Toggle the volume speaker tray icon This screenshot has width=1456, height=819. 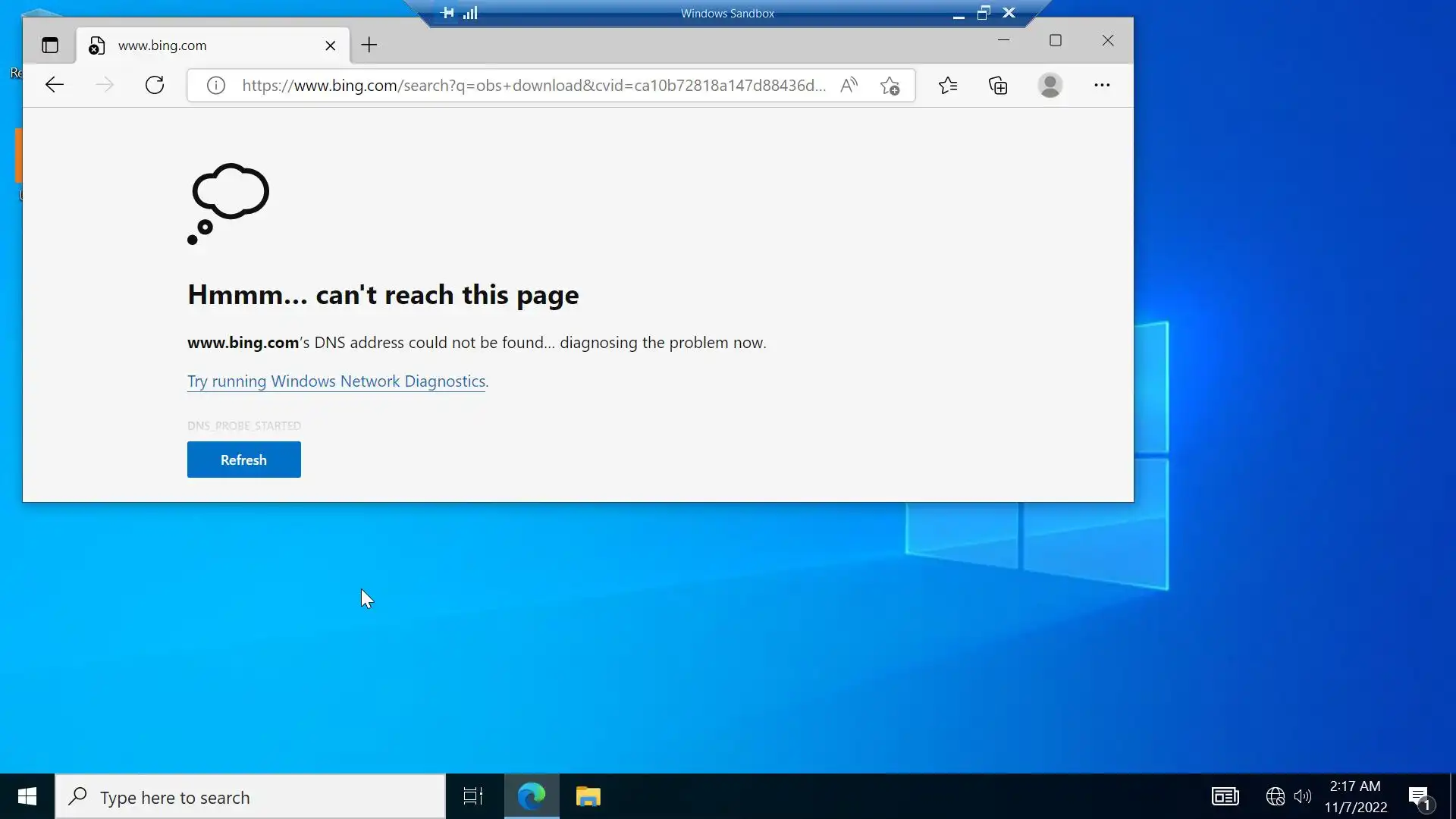click(x=1302, y=796)
